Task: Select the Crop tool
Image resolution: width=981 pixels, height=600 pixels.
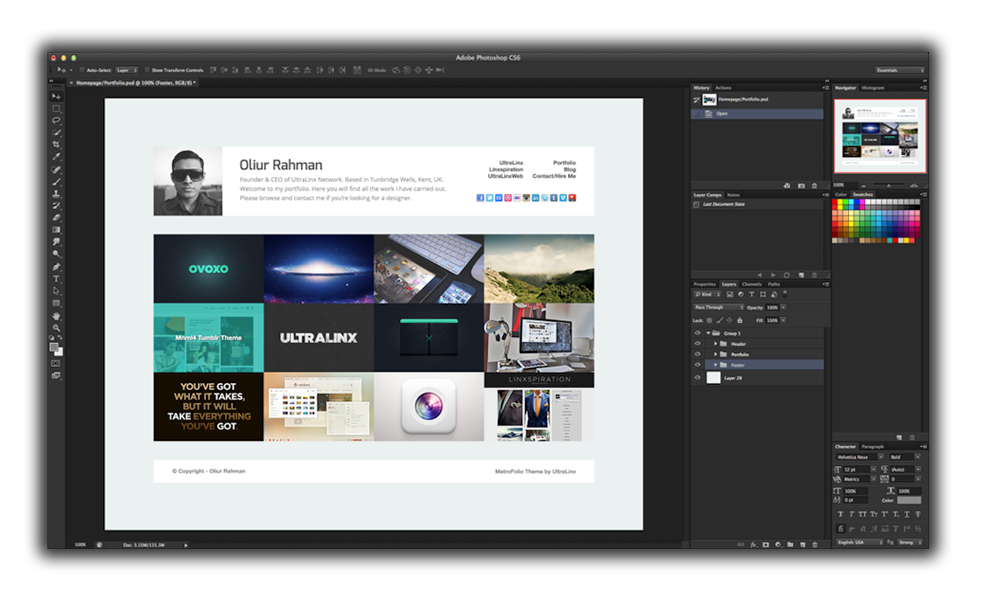Action: point(56,145)
